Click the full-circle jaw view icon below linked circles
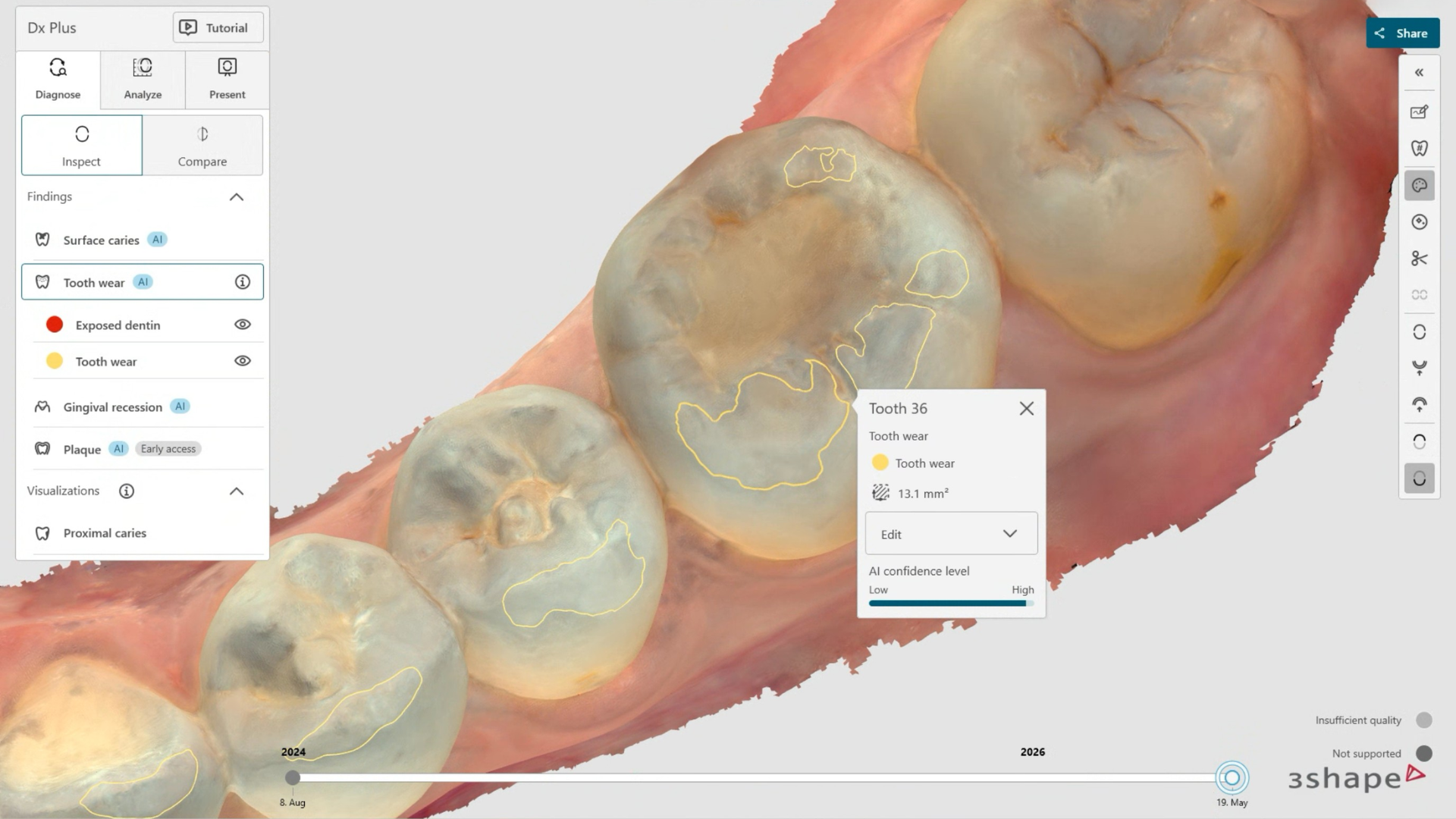The height and width of the screenshot is (819, 1456). click(x=1420, y=332)
